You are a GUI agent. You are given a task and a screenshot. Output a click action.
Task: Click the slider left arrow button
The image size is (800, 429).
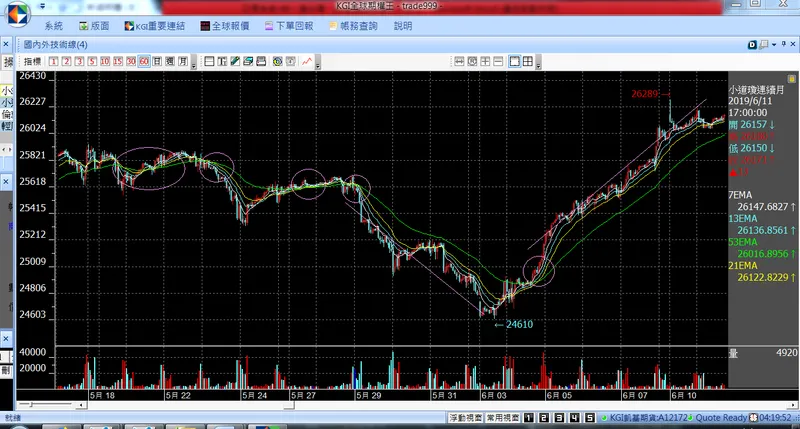pyautogui.click(x=82, y=406)
